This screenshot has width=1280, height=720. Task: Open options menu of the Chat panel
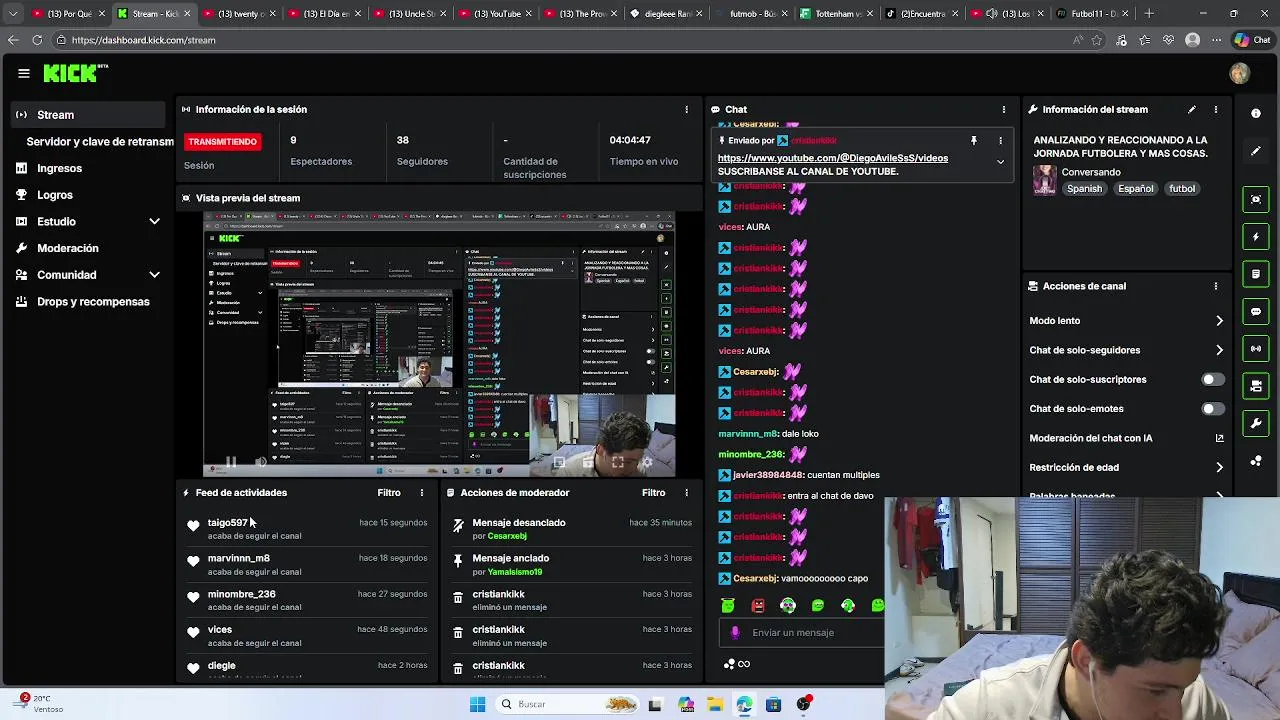click(1004, 109)
